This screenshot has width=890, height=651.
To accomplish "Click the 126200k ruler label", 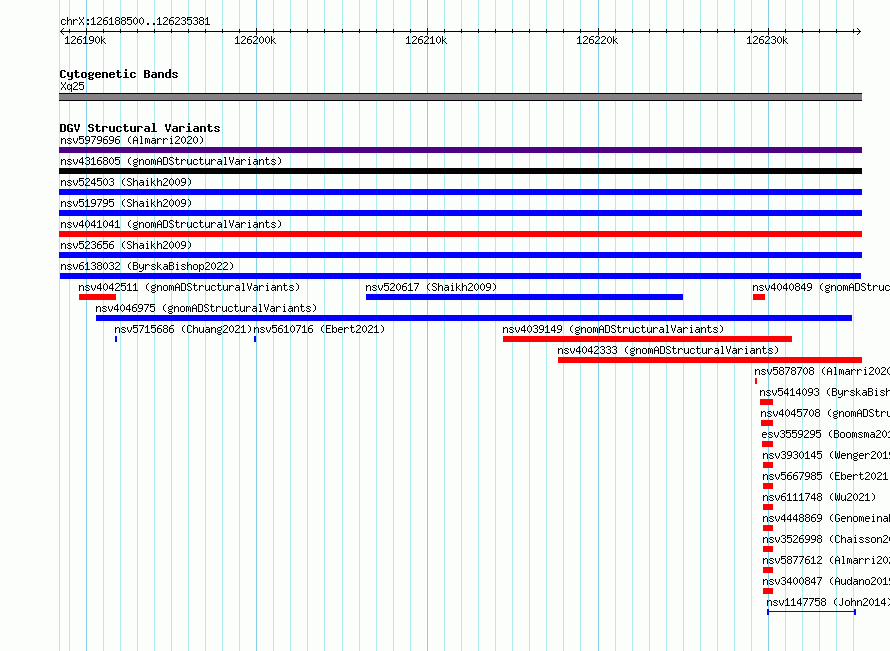I will coord(255,40).
